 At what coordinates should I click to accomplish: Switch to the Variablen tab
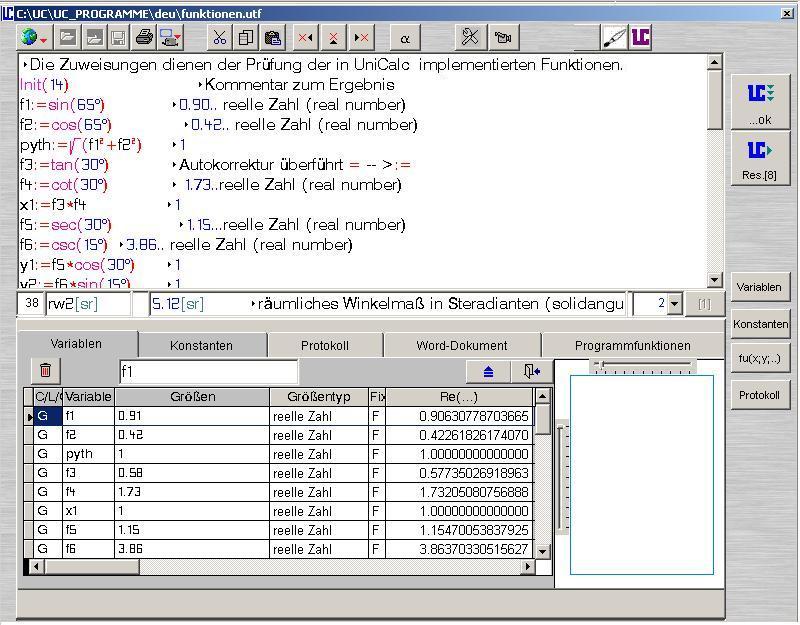77,344
